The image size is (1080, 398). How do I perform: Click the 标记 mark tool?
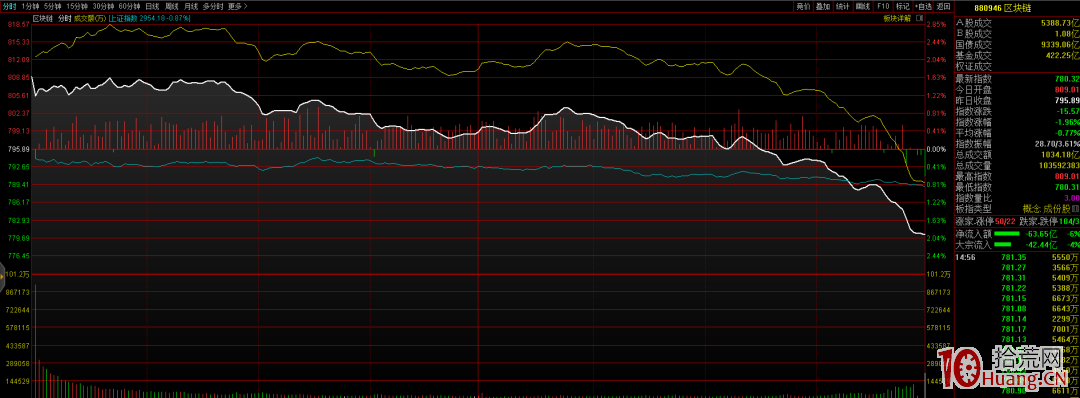point(902,6)
